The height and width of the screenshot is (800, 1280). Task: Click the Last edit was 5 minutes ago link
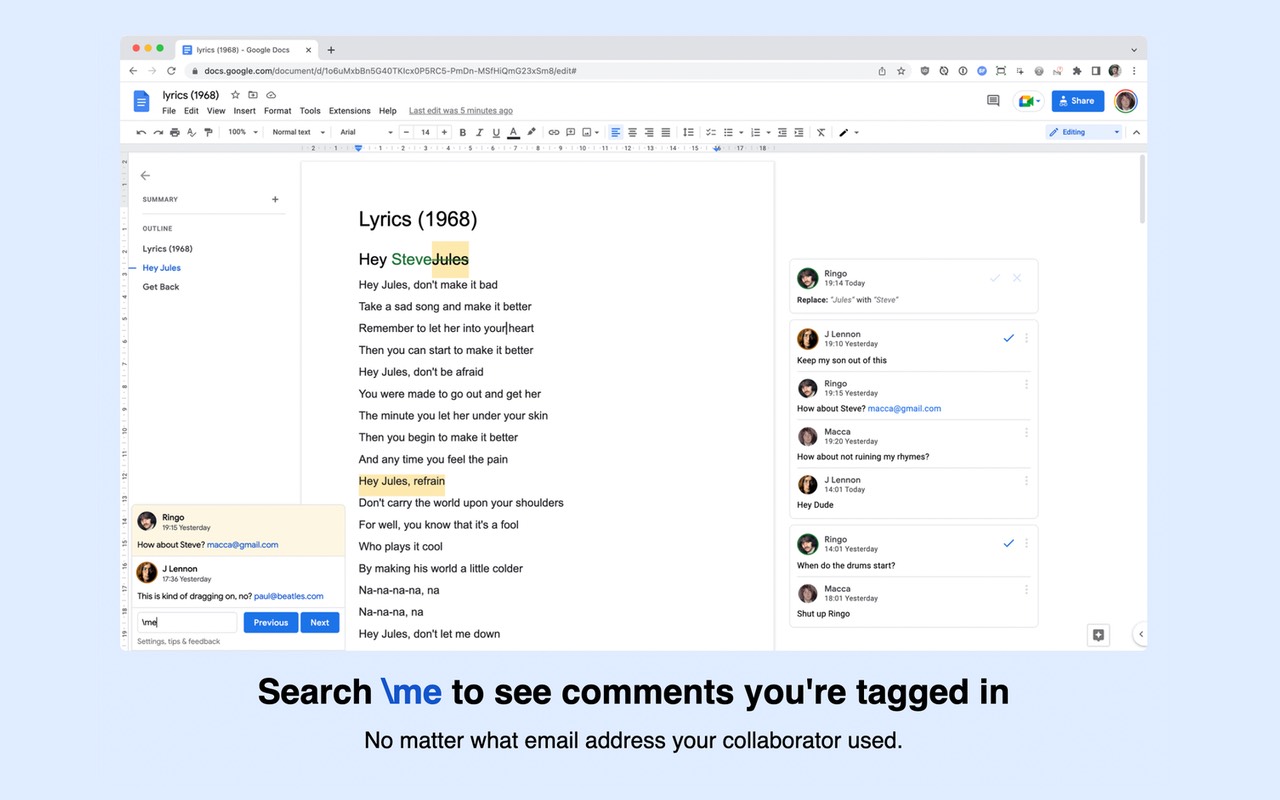461,111
